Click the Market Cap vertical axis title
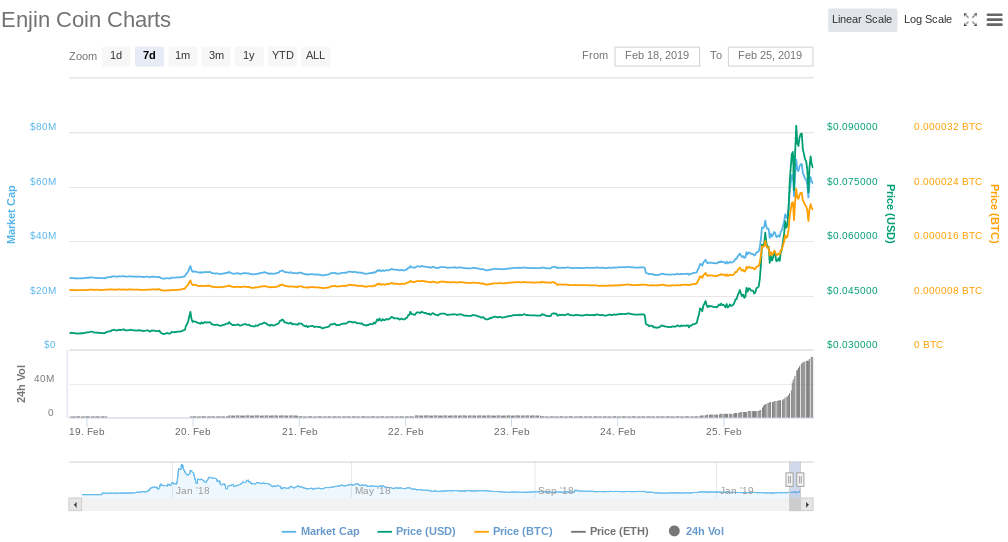The image size is (1008, 542). click(x=11, y=215)
